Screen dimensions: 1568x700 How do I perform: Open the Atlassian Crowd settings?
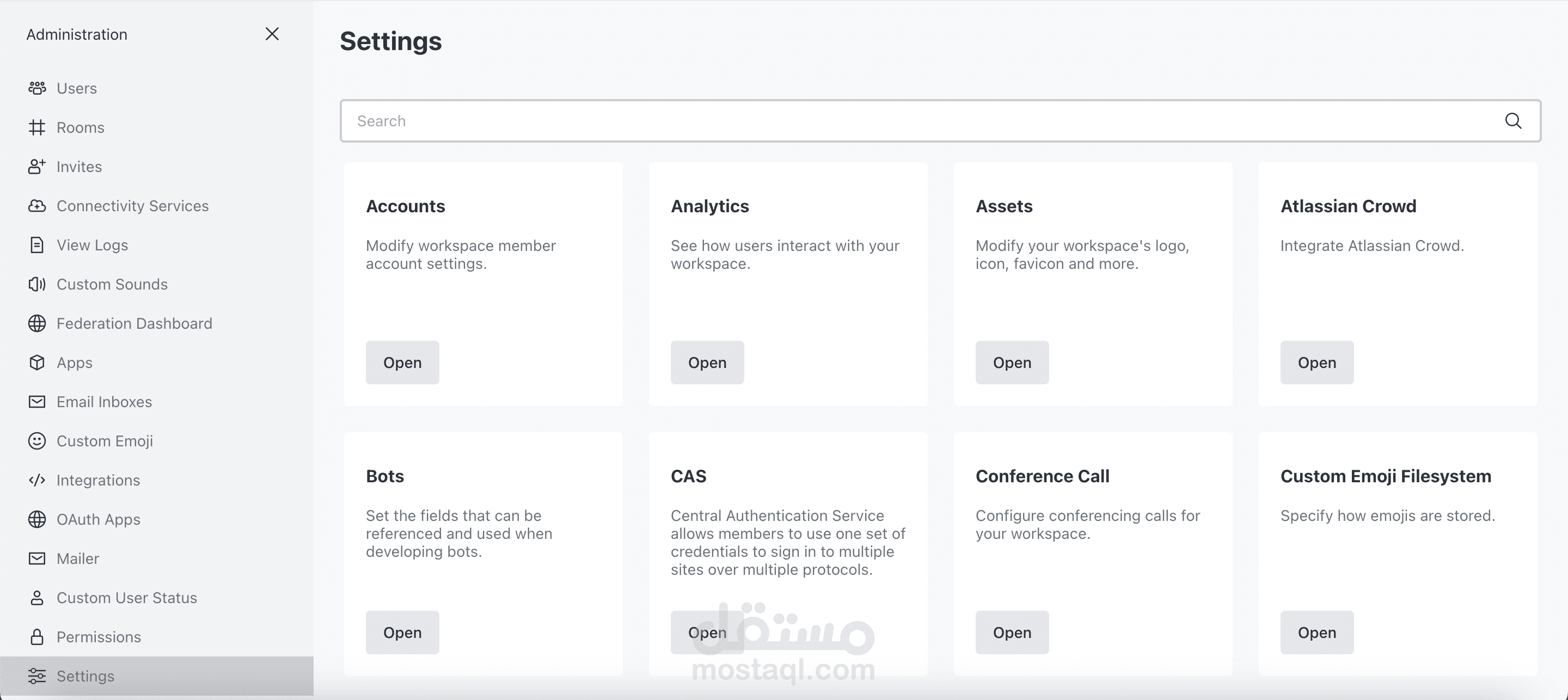[1316, 363]
